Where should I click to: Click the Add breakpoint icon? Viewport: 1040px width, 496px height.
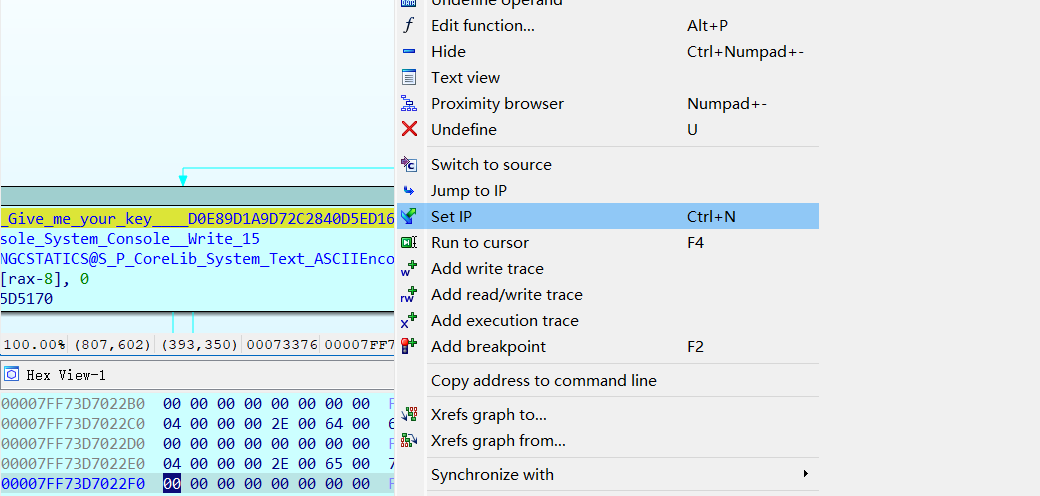(408, 347)
